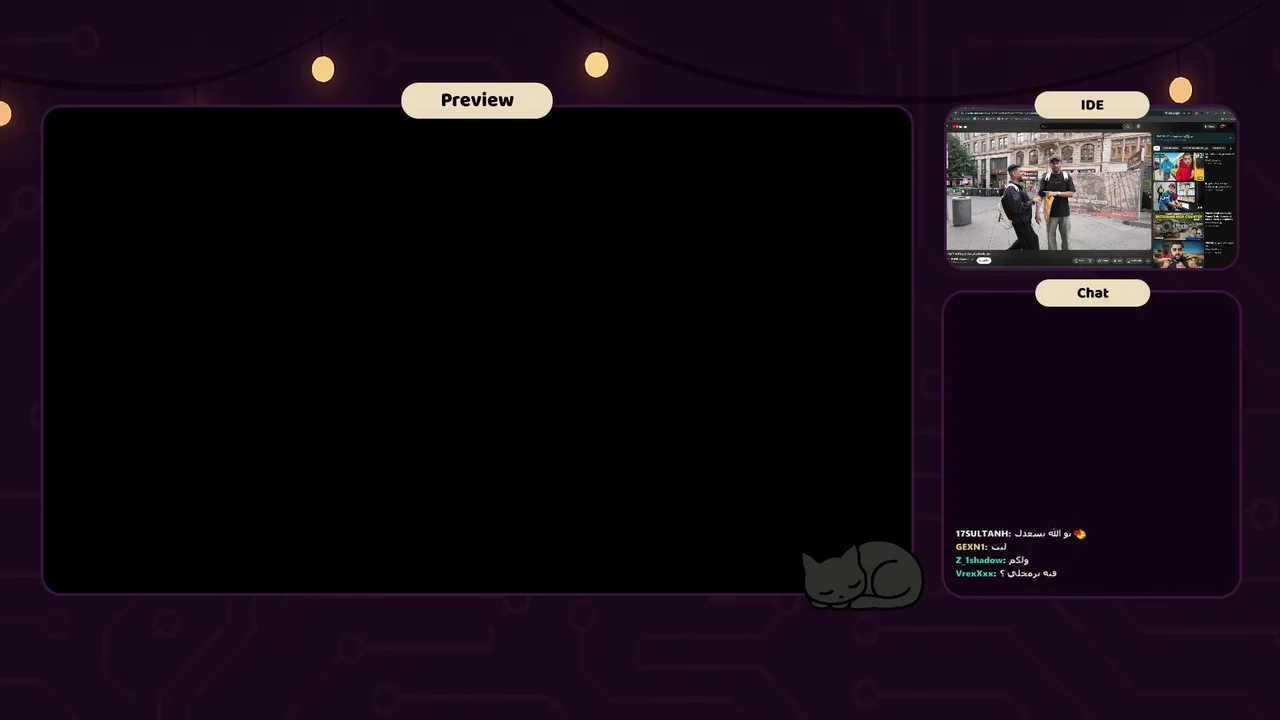Click username GEXN1 in chat
The width and height of the screenshot is (1280, 720).
tap(971, 547)
